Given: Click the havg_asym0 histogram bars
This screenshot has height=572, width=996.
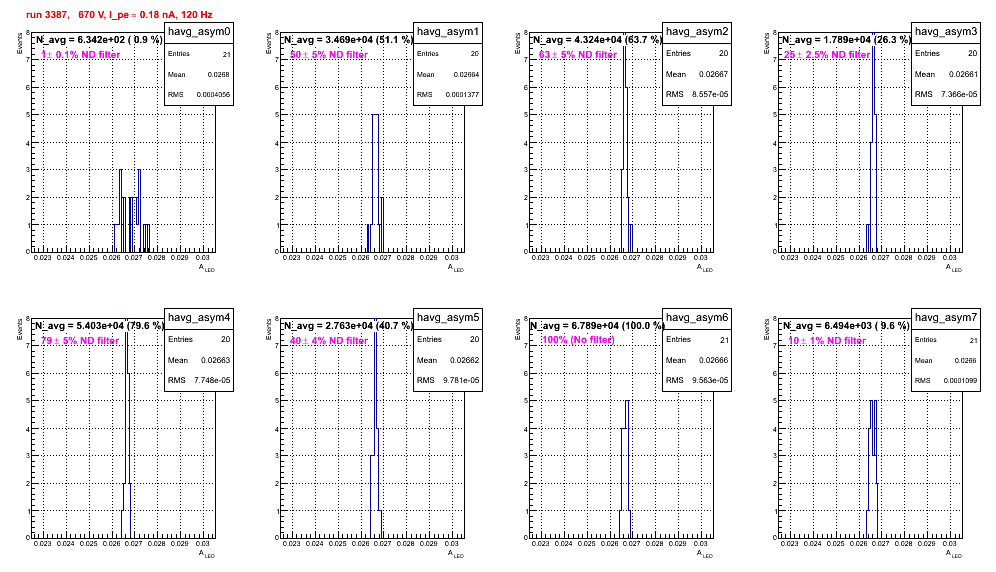Looking at the screenshot, I should click(x=132, y=210).
